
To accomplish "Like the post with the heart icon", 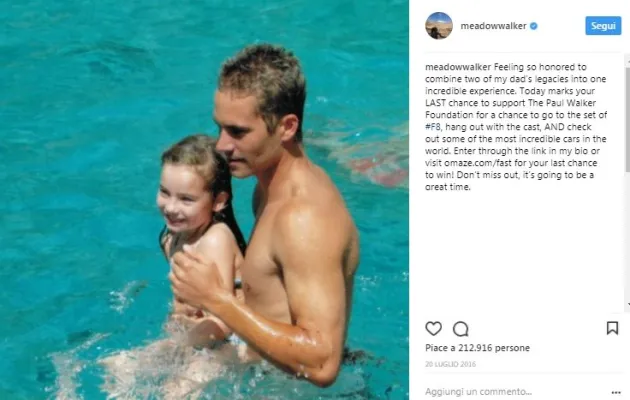I will 433,329.
